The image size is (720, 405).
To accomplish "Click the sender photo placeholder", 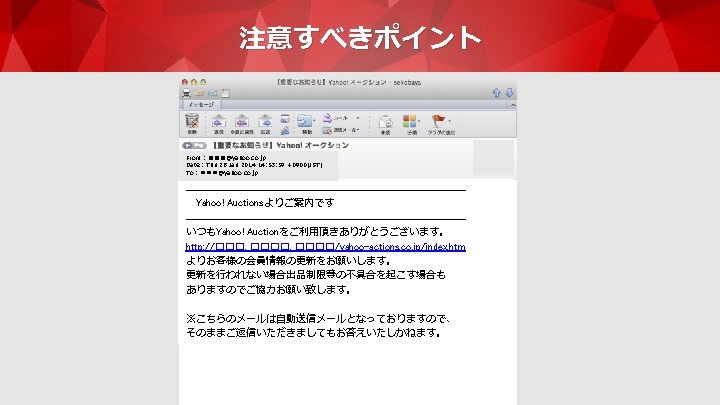I will [494, 158].
